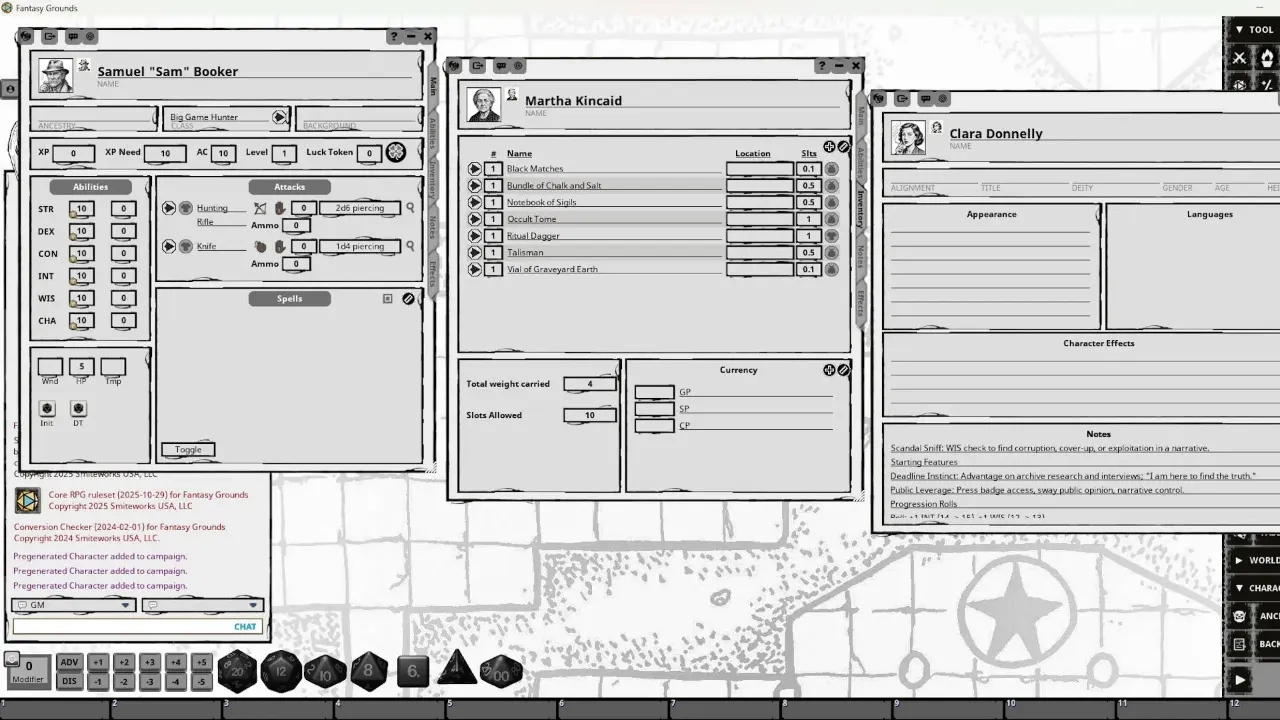Roll the d10 die
The width and height of the screenshot is (1280, 720).
(325, 671)
